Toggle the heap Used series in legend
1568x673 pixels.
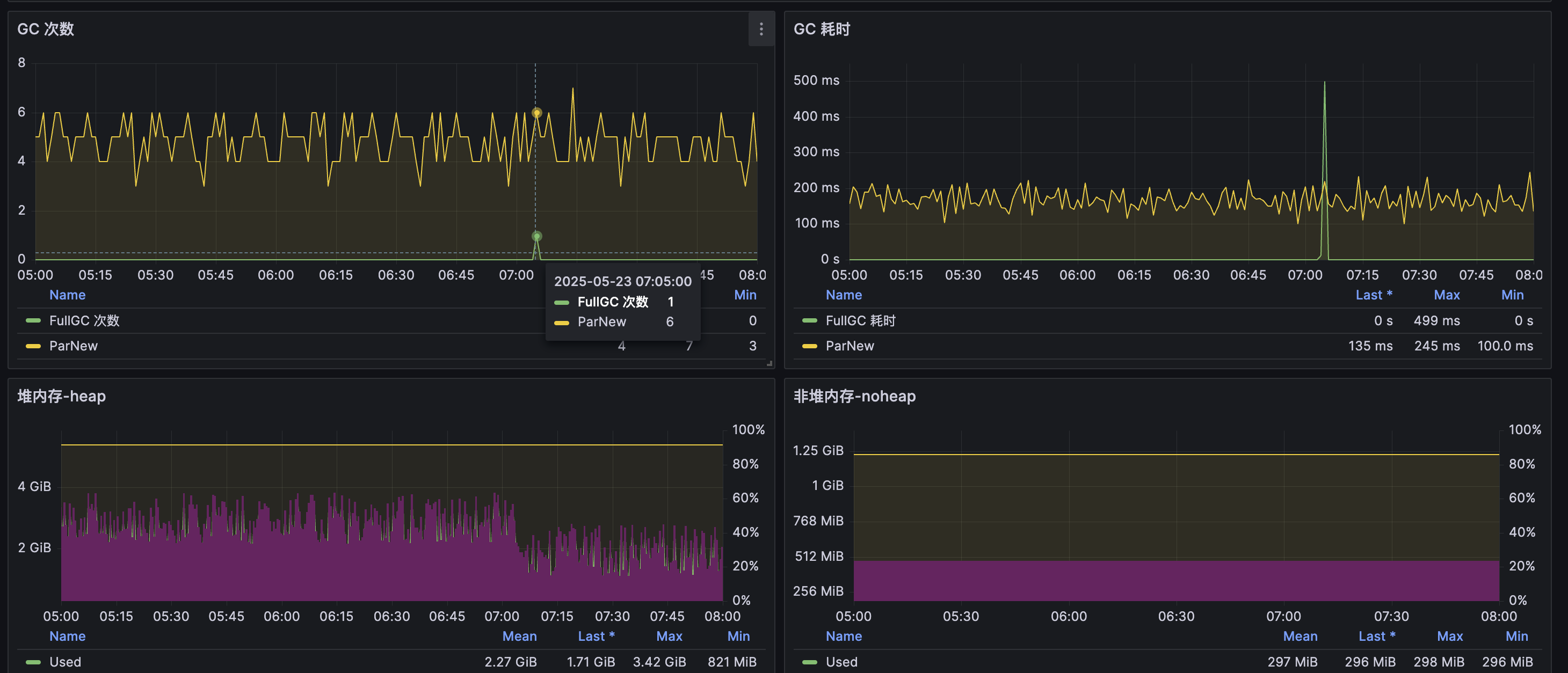pos(65,662)
